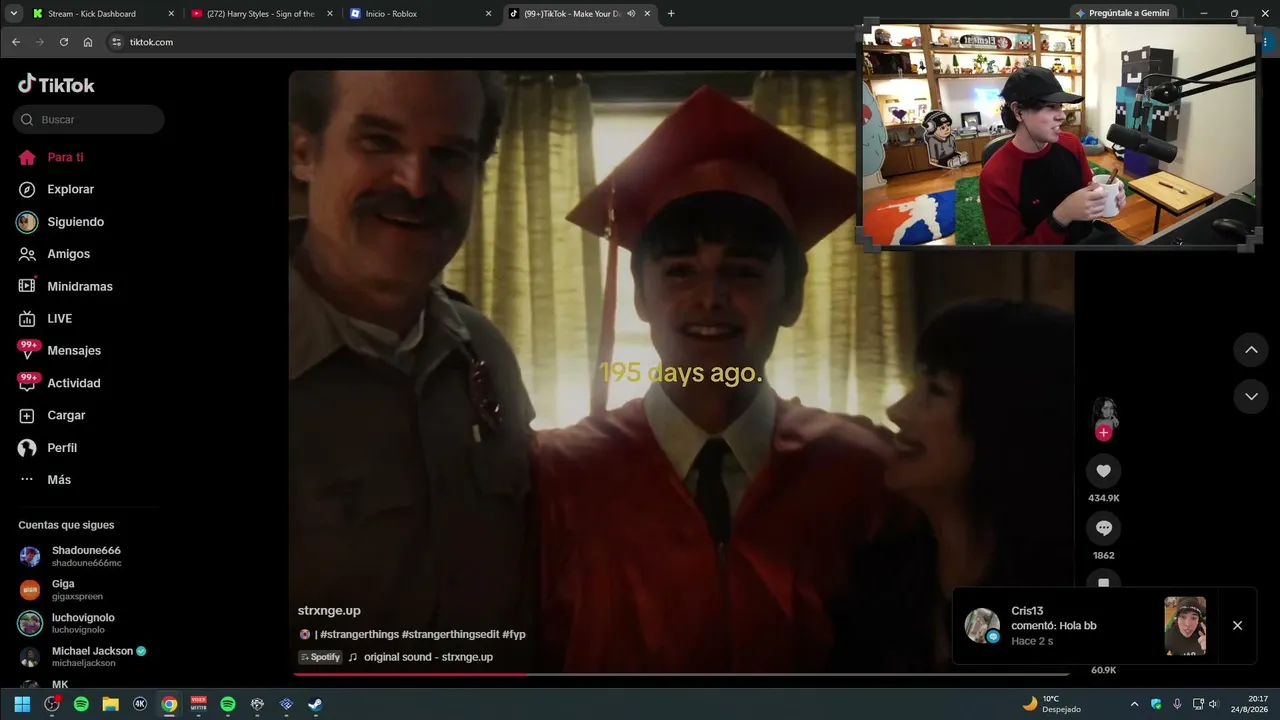Switch to the Harry Styles YouTube tab
1280x720 pixels.
(261, 14)
